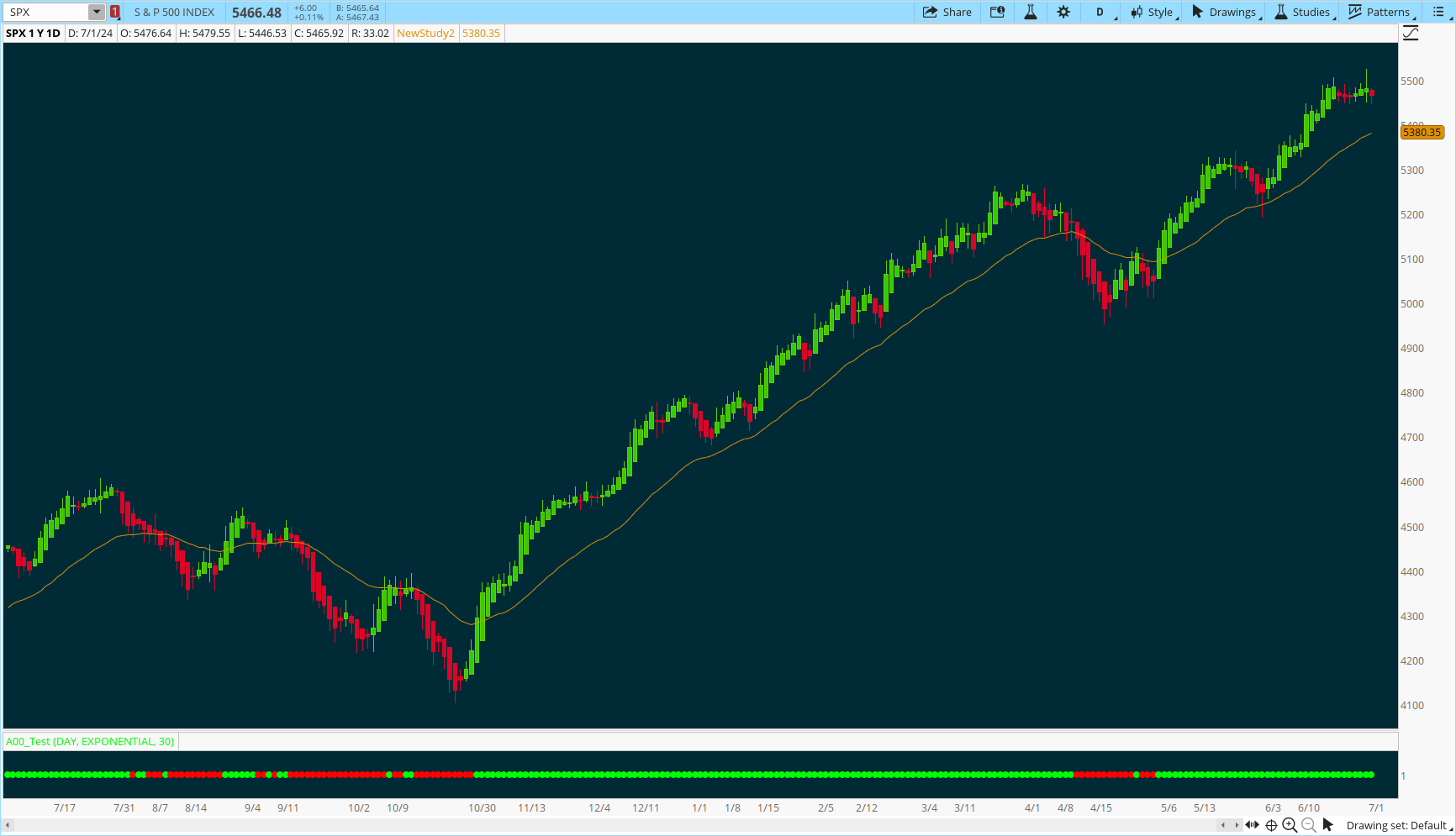Viewport: 1456px width, 836px height.
Task: Click the orange 5380.35 study value in header
Action: 481,34
